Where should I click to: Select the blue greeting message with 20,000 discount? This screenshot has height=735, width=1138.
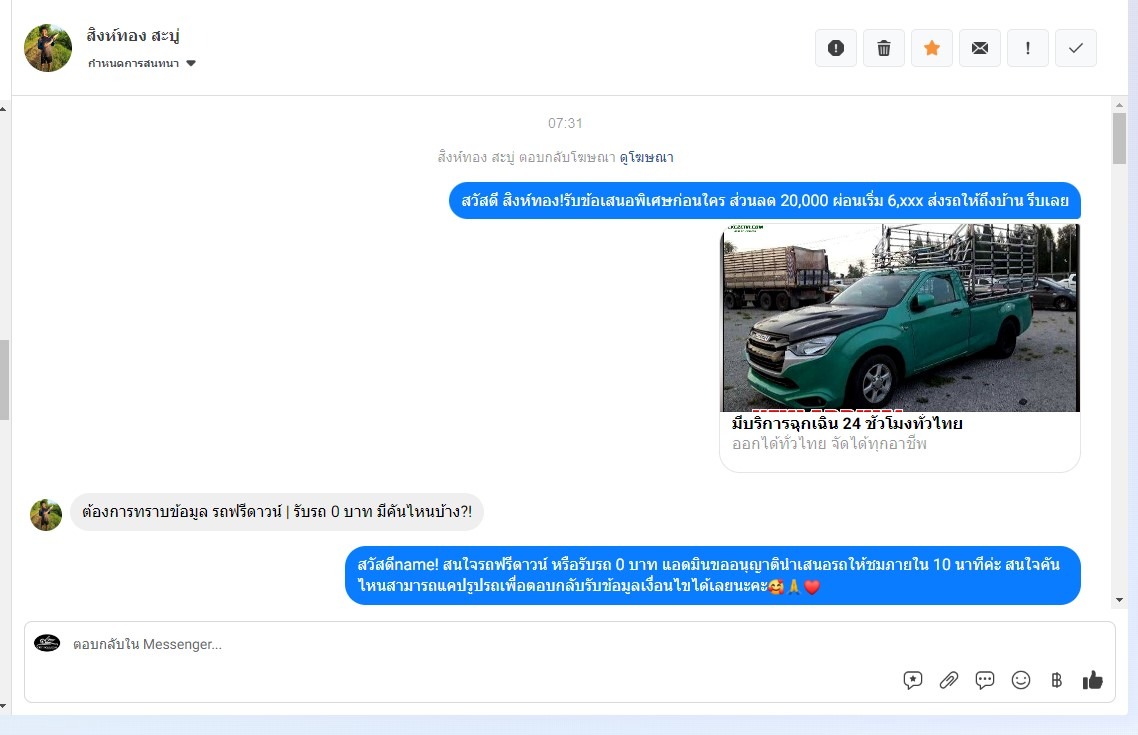[x=765, y=200]
